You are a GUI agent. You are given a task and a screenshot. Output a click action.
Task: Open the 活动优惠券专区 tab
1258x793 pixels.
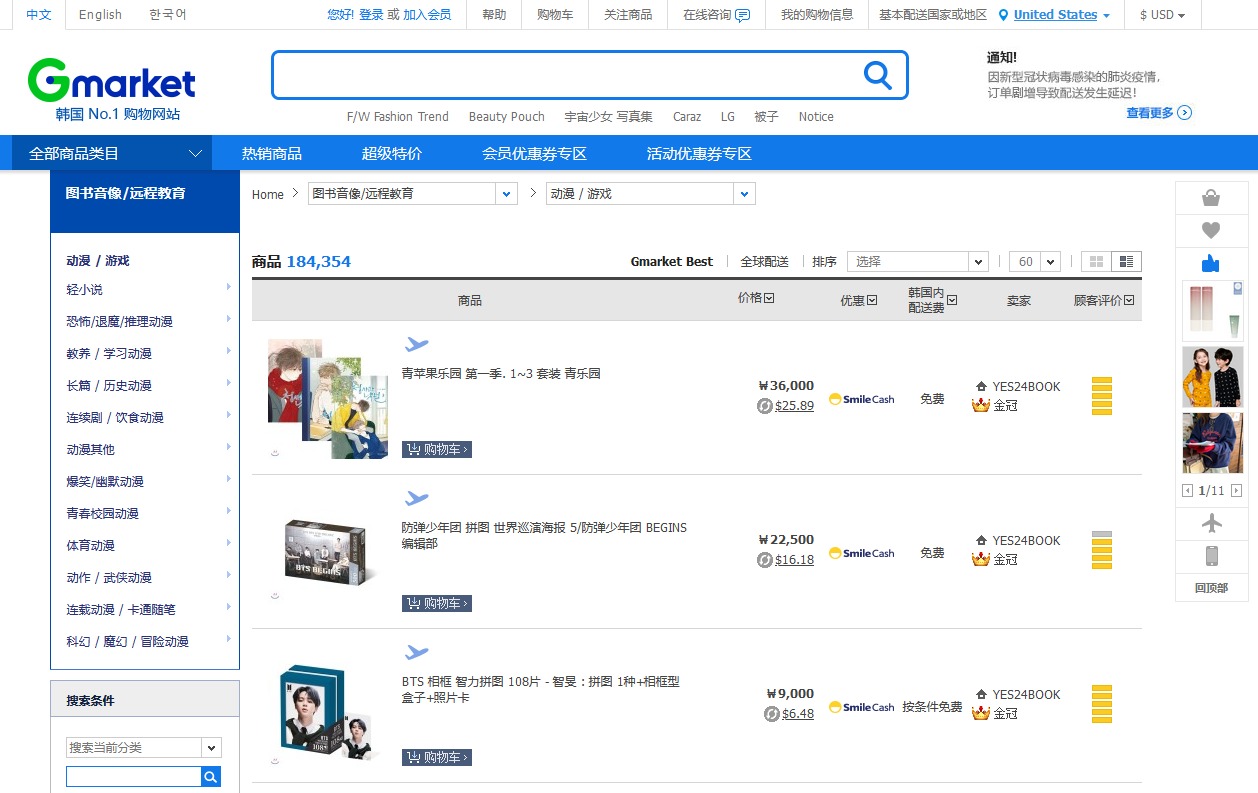[x=699, y=153]
